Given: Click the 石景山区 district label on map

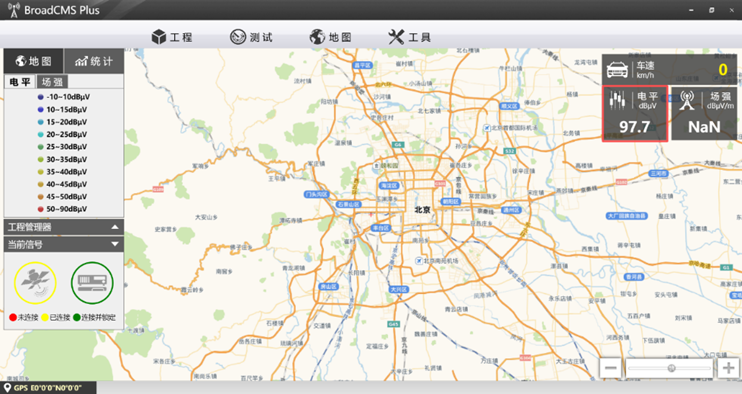Looking at the screenshot, I should click(349, 204).
